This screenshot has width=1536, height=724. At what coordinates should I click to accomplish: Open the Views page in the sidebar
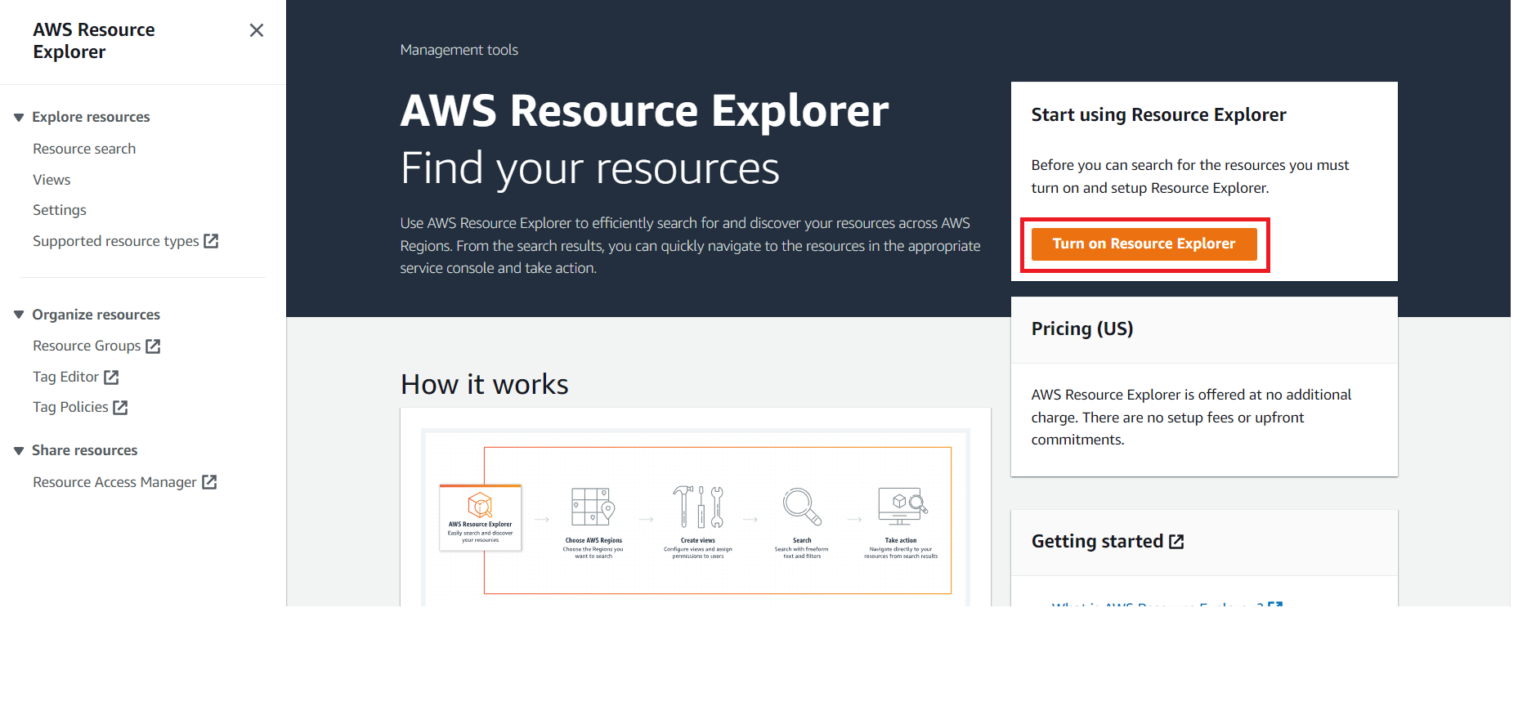click(51, 179)
